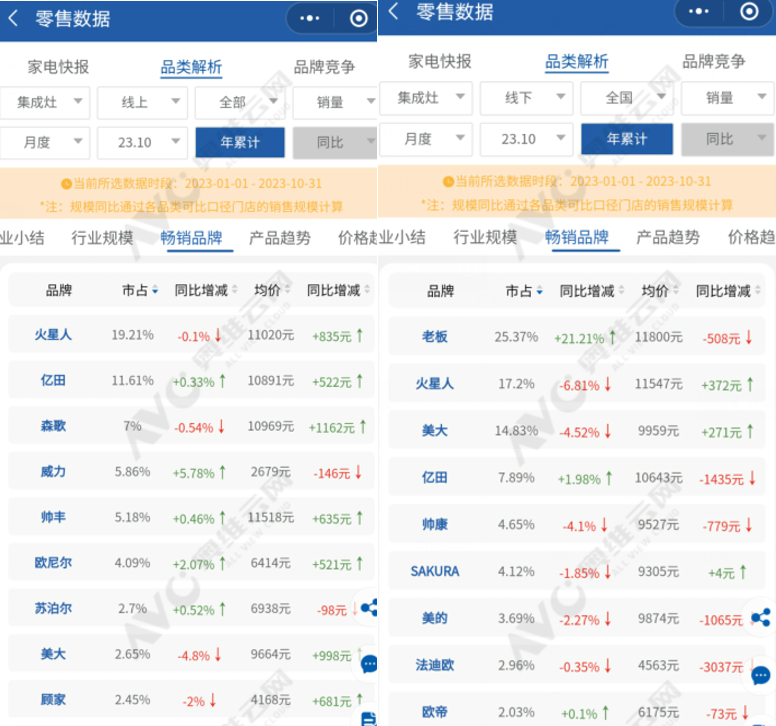This screenshot has width=776, height=726.
Task: Open 亿田 brand link in left table
Action: 53,381
